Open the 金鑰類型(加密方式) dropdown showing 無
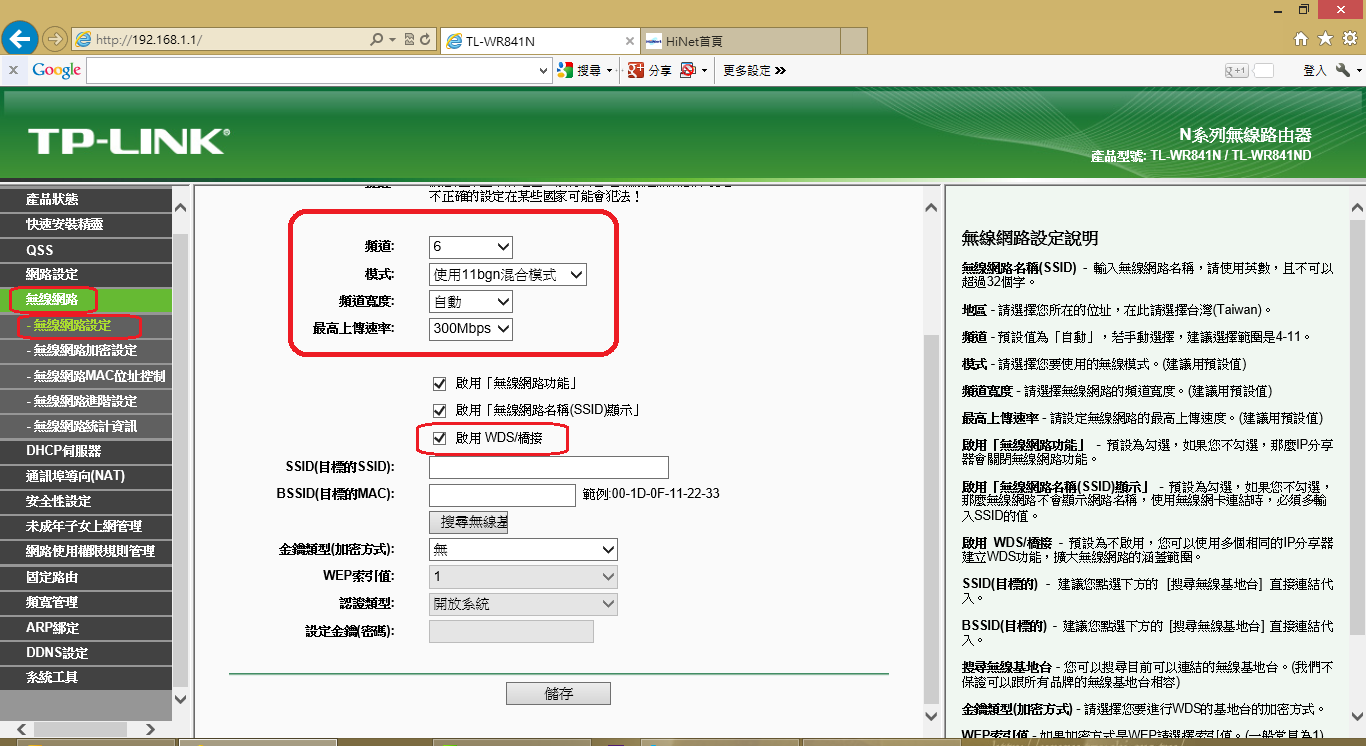Image resolution: width=1366 pixels, height=746 pixels. 523,549
